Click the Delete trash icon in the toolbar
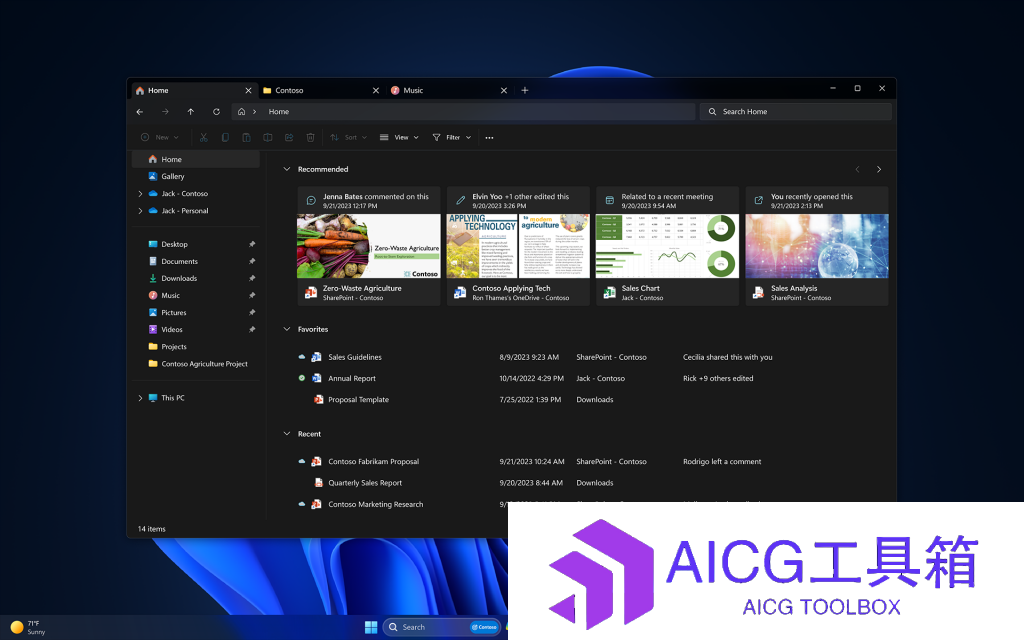 pyautogui.click(x=310, y=137)
